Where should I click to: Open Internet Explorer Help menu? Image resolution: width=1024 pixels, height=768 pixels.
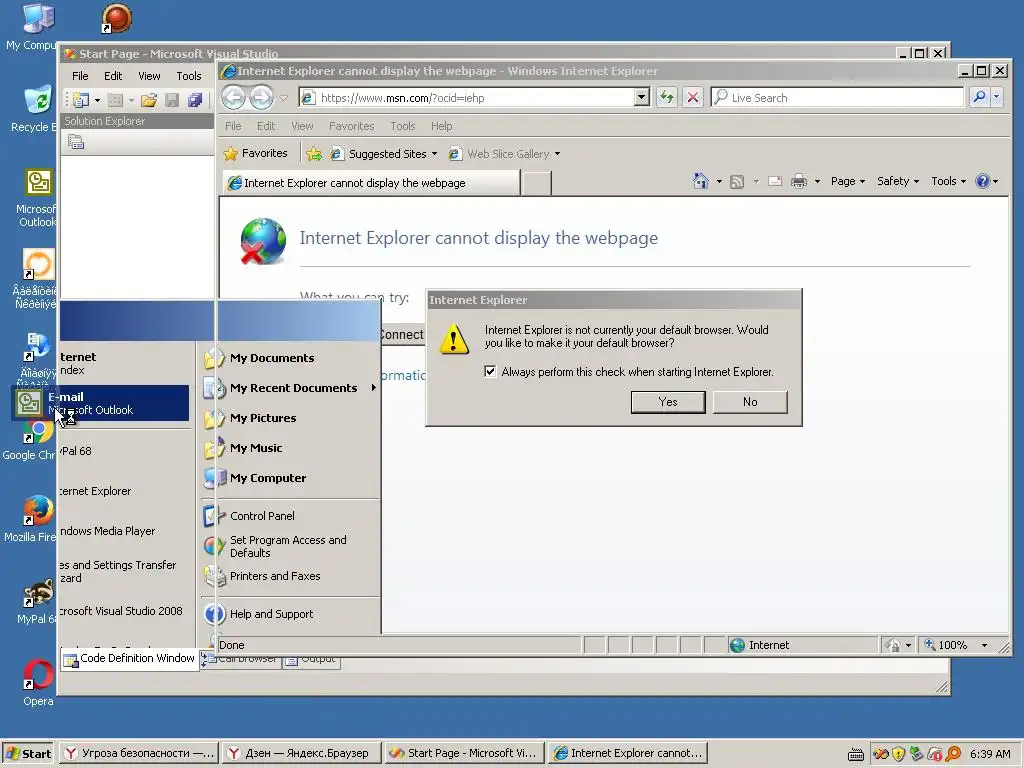pyautogui.click(x=441, y=126)
